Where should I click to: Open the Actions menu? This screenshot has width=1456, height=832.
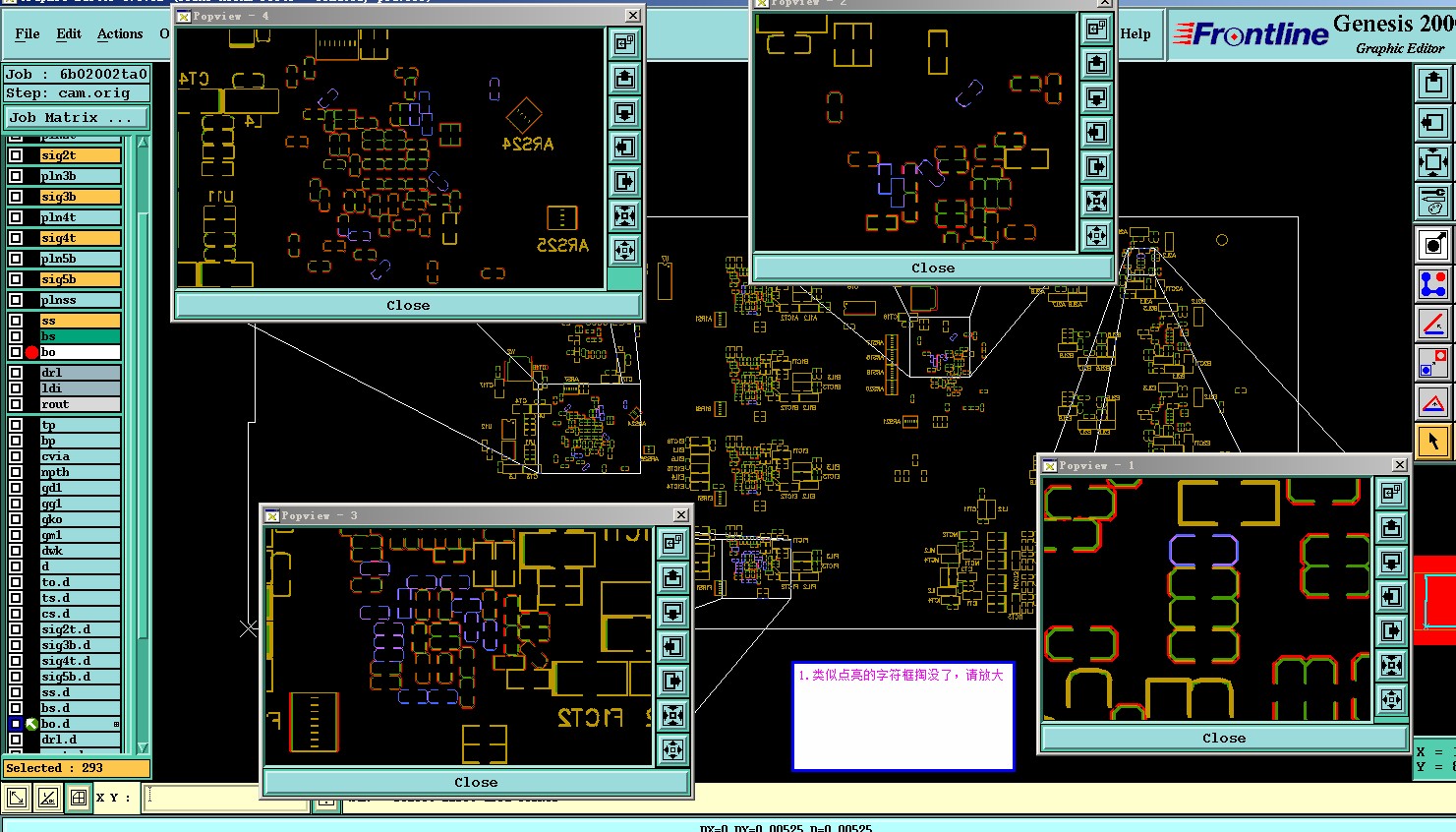pos(120,33)
